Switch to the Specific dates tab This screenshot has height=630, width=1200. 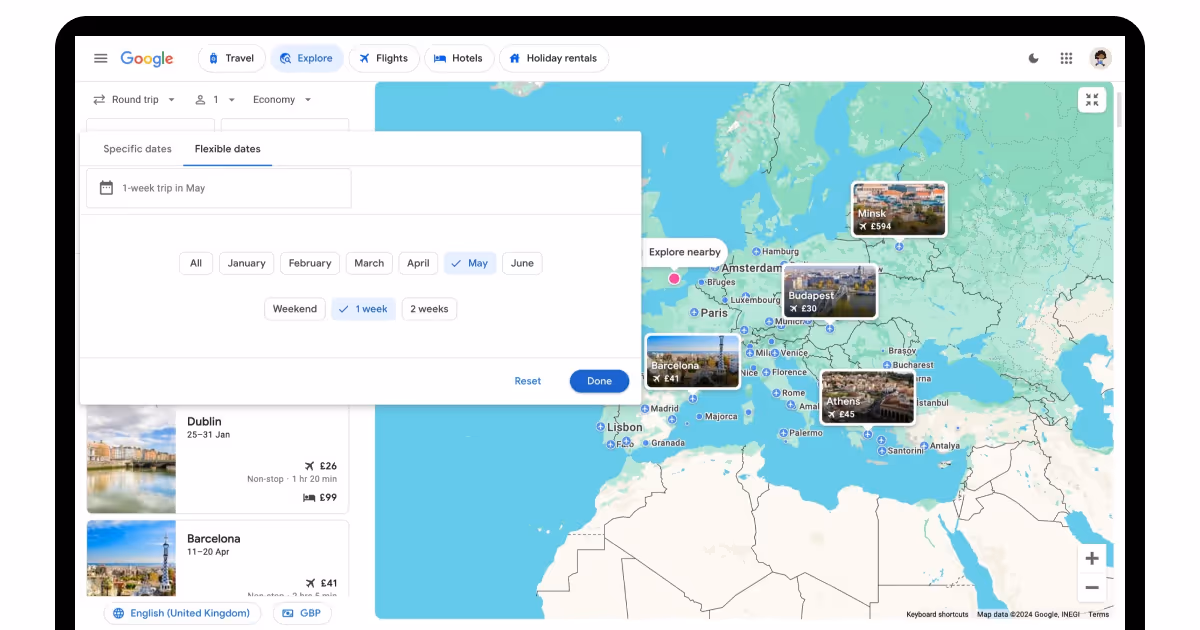(137, 148)
